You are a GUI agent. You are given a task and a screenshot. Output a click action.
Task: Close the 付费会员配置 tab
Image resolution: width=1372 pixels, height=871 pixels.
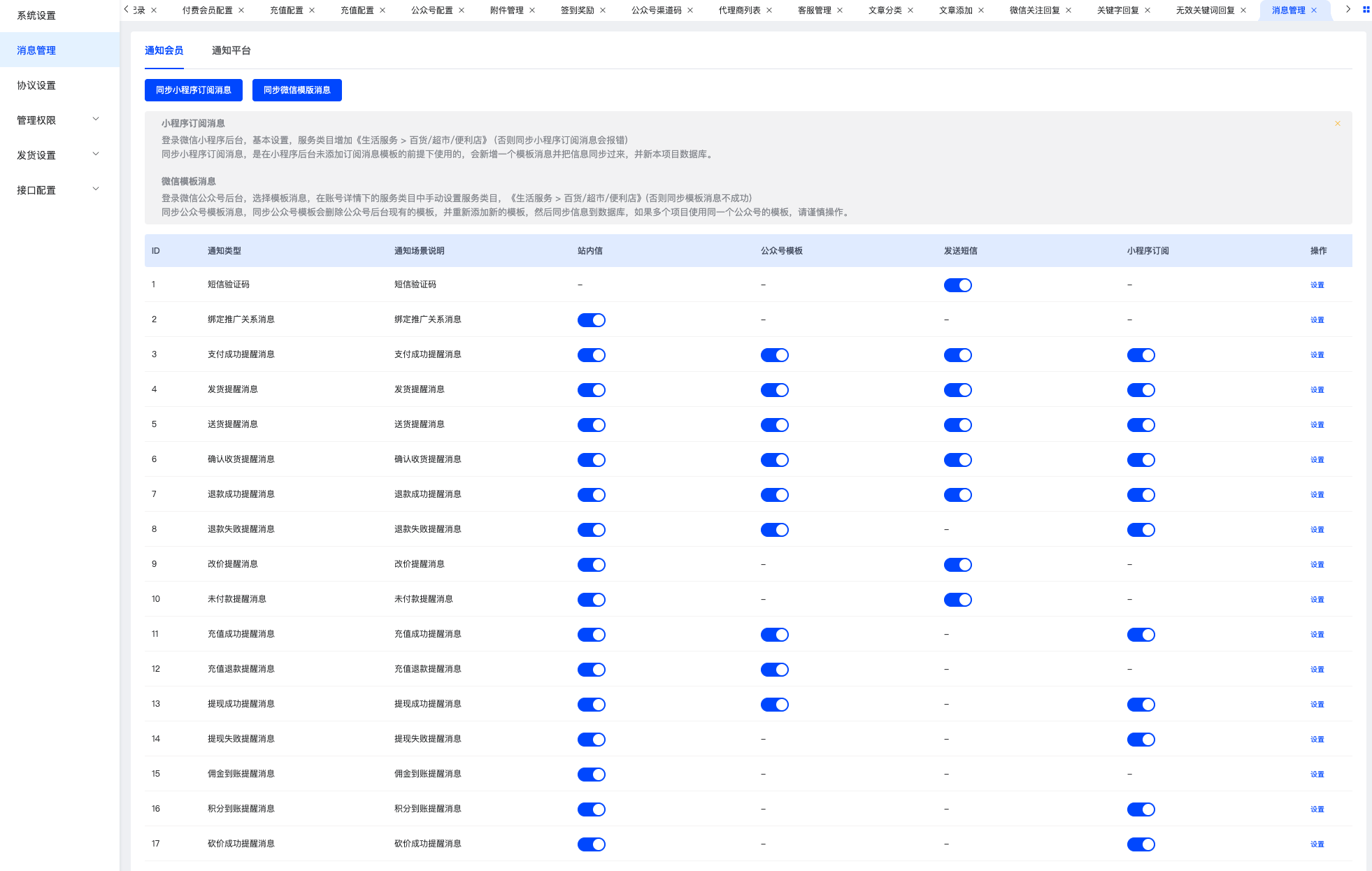(241, 10)
